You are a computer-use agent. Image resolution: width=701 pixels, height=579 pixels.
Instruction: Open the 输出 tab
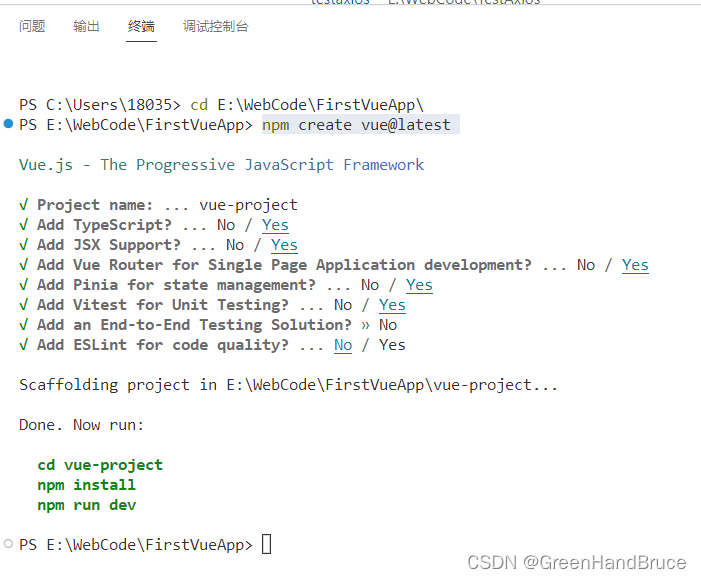[86, 26]
